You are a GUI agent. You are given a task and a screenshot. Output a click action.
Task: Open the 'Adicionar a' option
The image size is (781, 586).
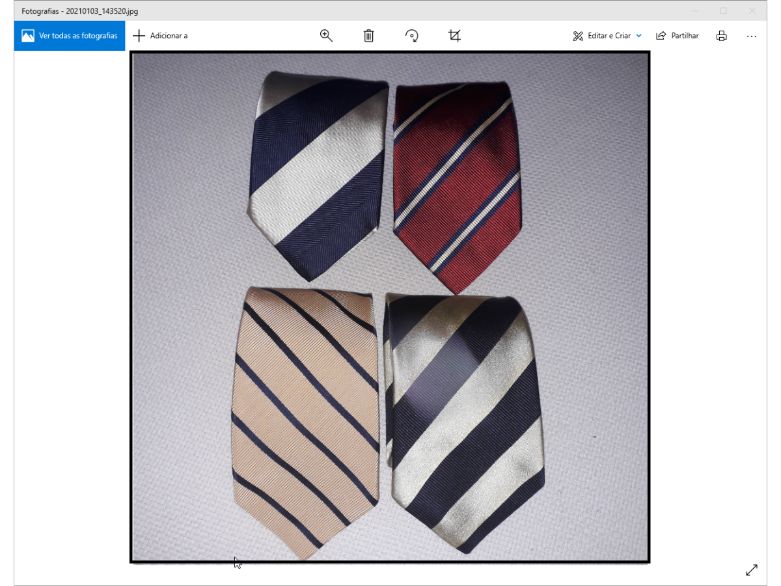[160, 35]
